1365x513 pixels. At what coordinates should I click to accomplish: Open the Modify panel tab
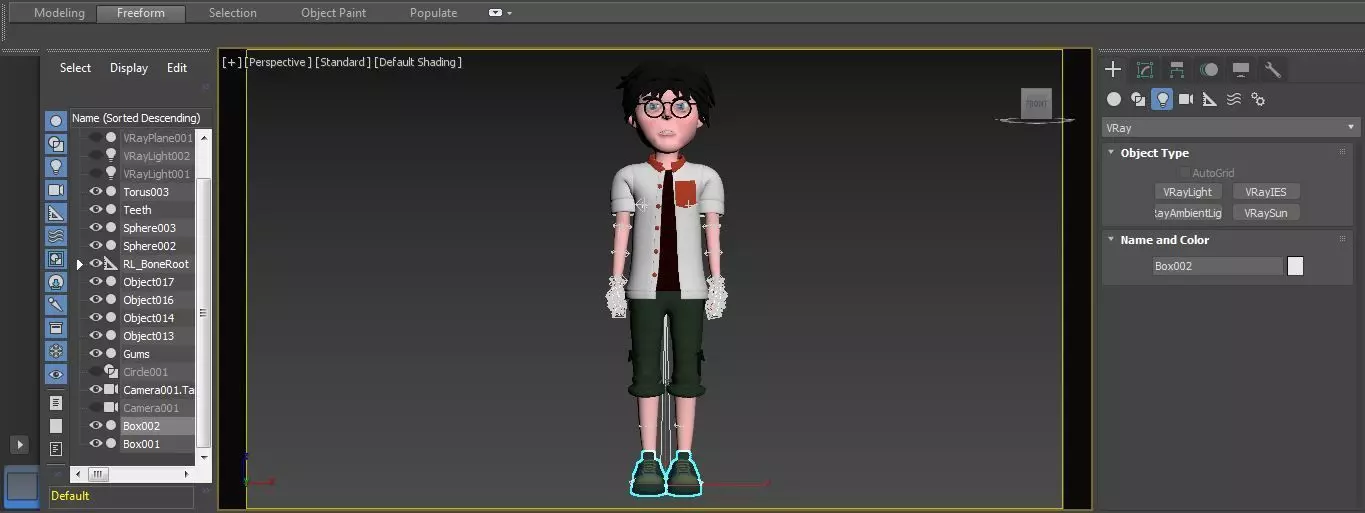pyautogui.click(x=1145, y=69)
